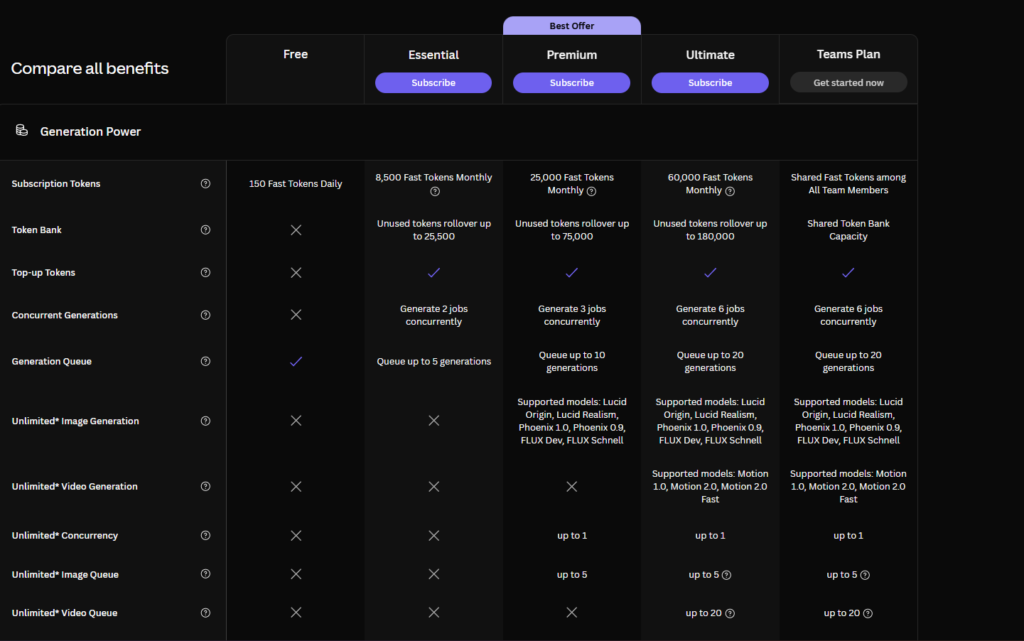
Task: Click Unused tokens rollover up to 180,000
Action: point(710,230)
